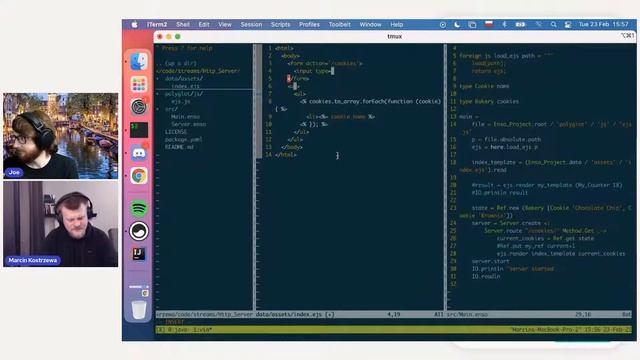The image size is (640, 360).
Task: Collapse the src/ folder in file tree
Action: tap(171, 109)
